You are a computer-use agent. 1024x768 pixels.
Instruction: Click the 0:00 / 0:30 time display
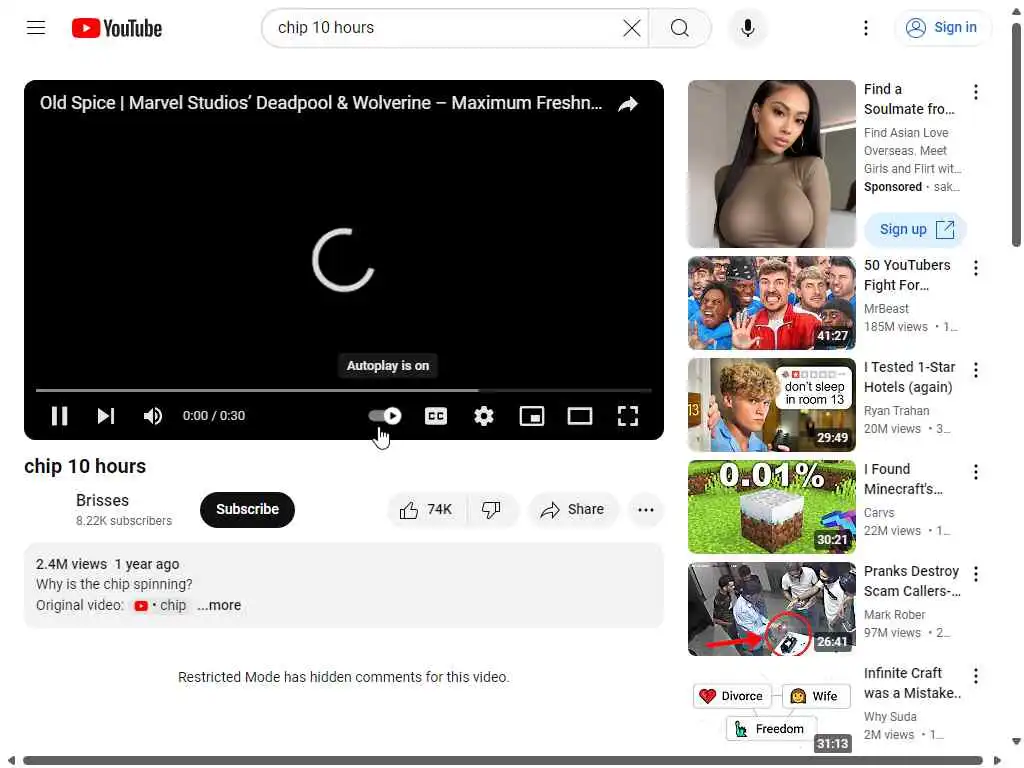tap(214, 416)
